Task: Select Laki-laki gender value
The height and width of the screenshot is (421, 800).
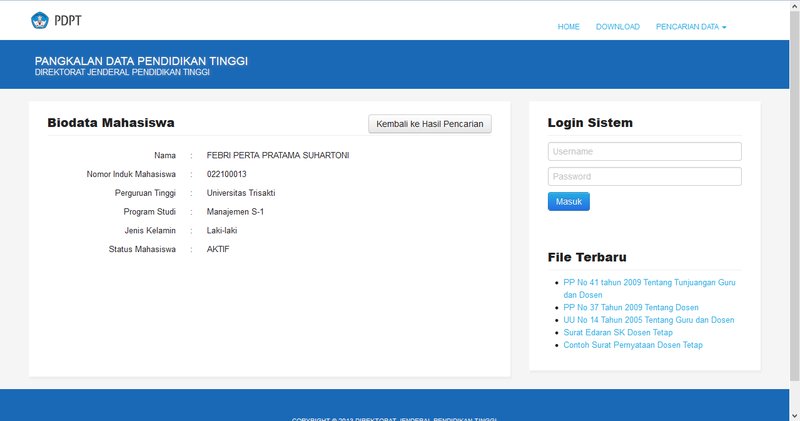Action: coord(222,231)
